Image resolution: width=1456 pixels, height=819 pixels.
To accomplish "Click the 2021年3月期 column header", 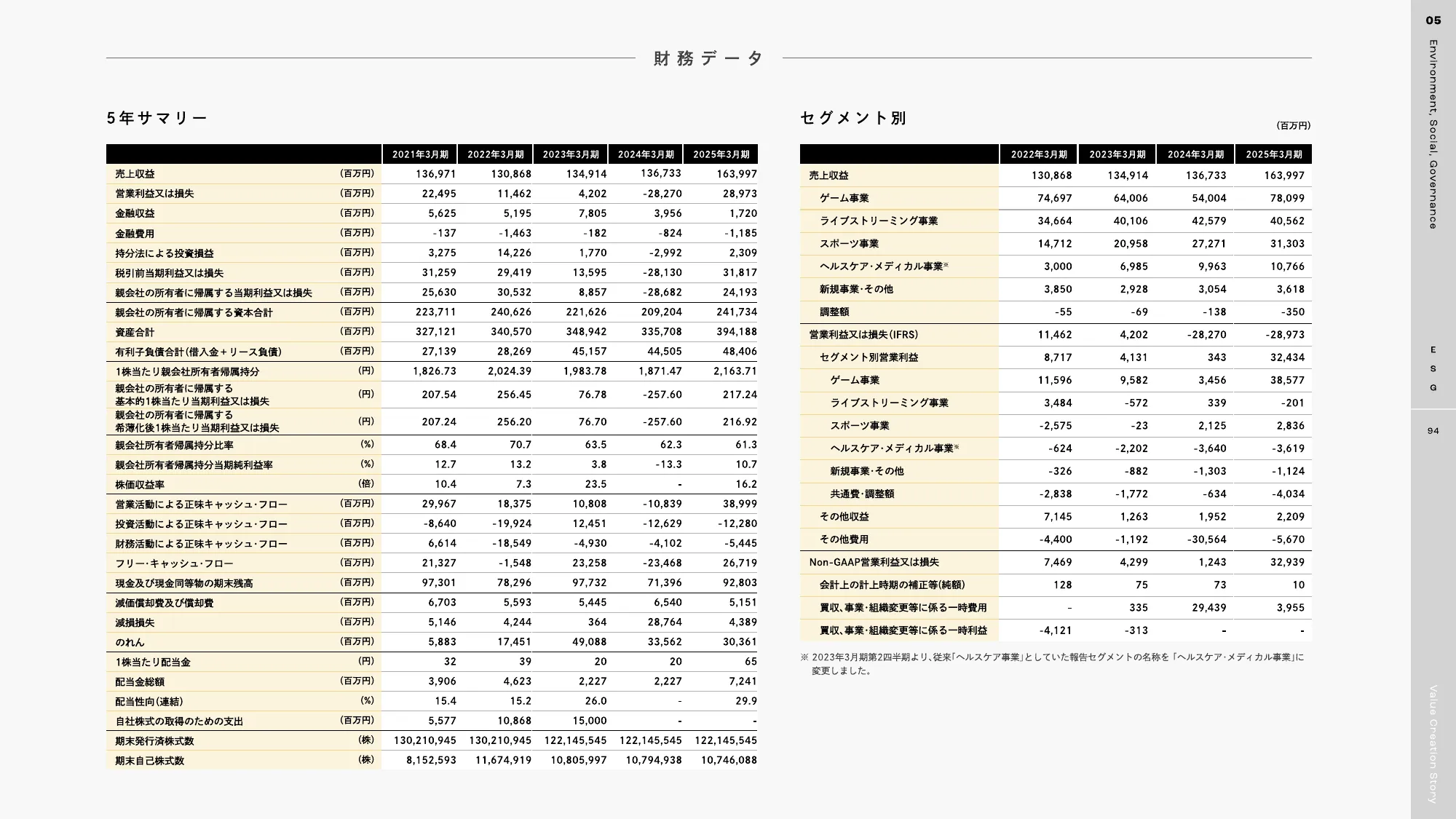I will [x=420, y=154].
